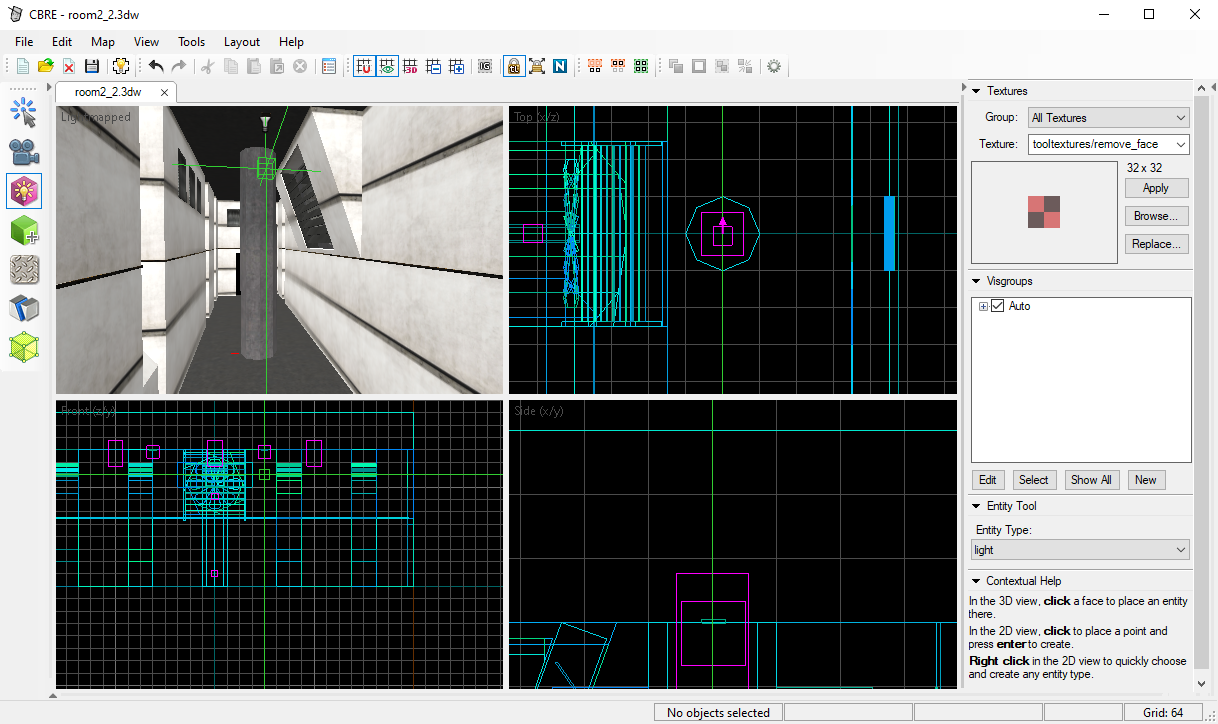
Task: Expand the Auto visgroup tree node
Action: 983,306
